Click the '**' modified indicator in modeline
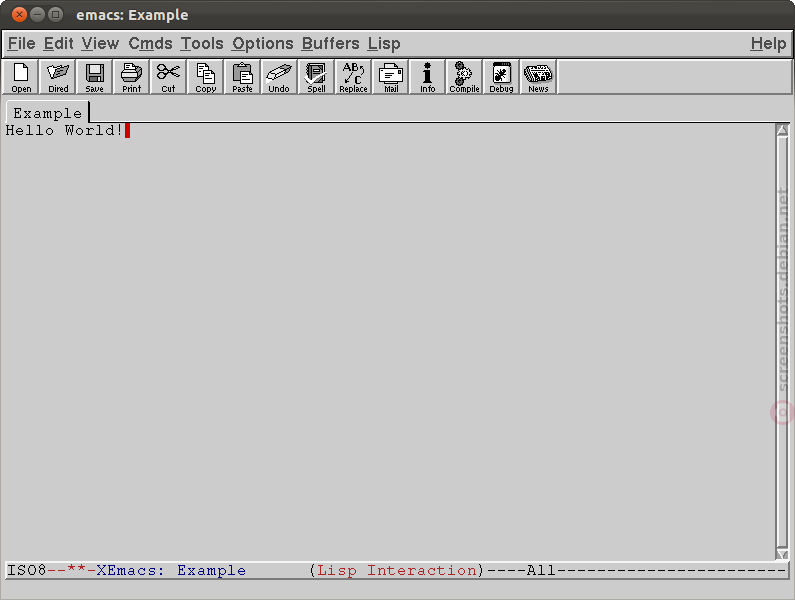The width and height of the screenshot is (795, 600). coord(76,569)
